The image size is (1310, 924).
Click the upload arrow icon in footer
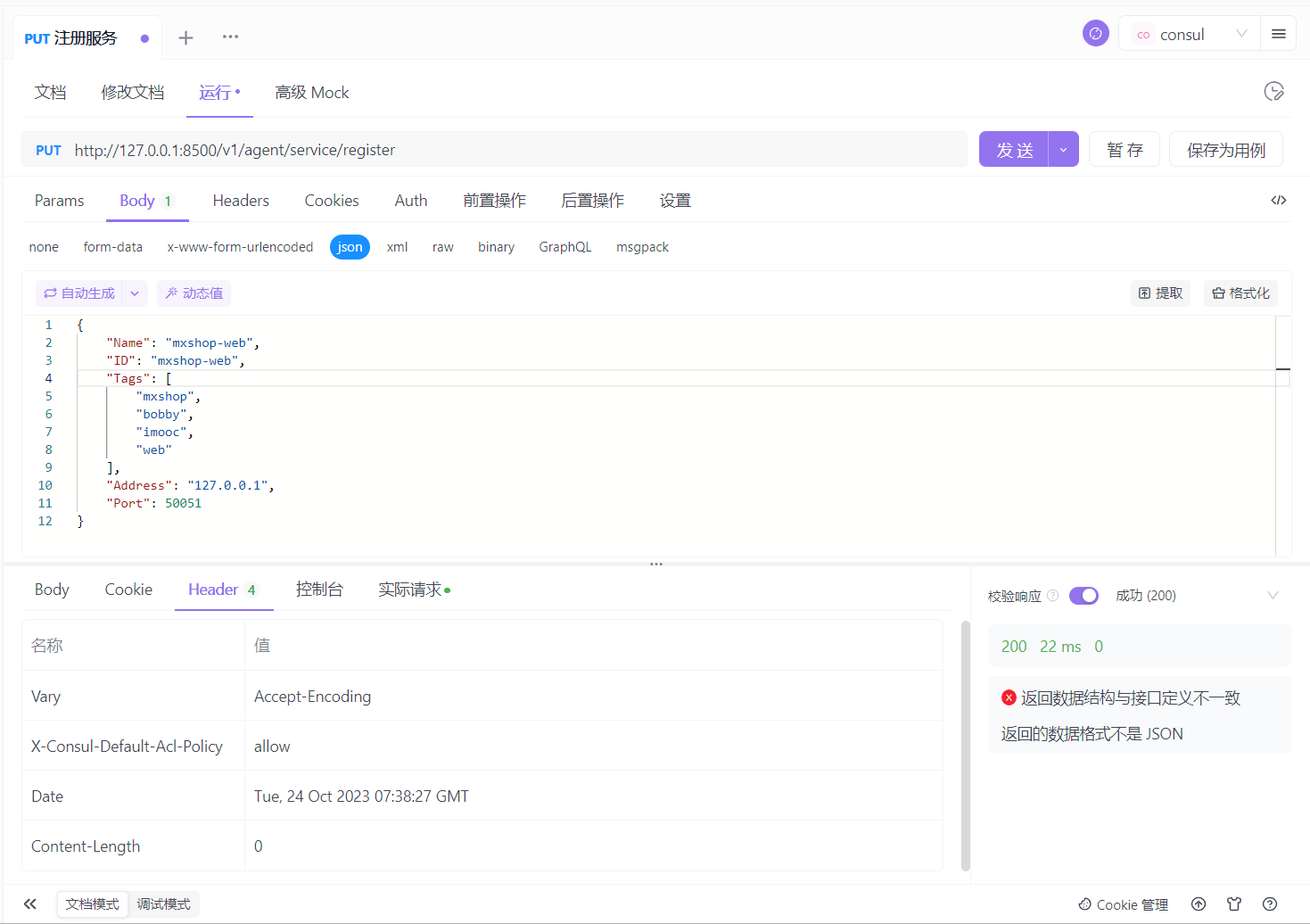1199,903
